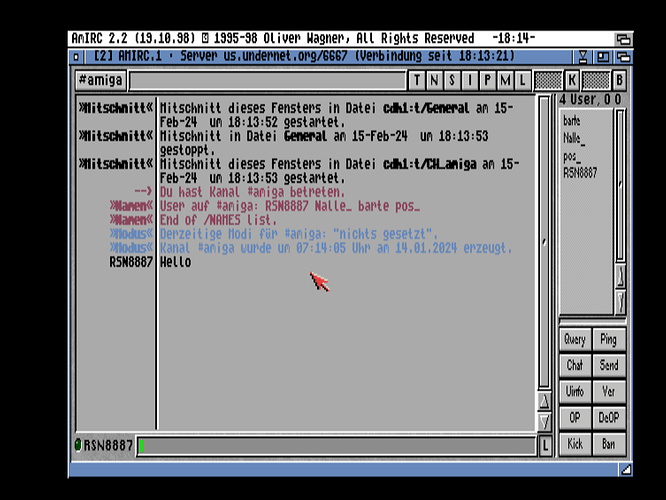Click the keyword field next to K
The image size is (666, 500).
pyautogui.click(x=596, y=80)
